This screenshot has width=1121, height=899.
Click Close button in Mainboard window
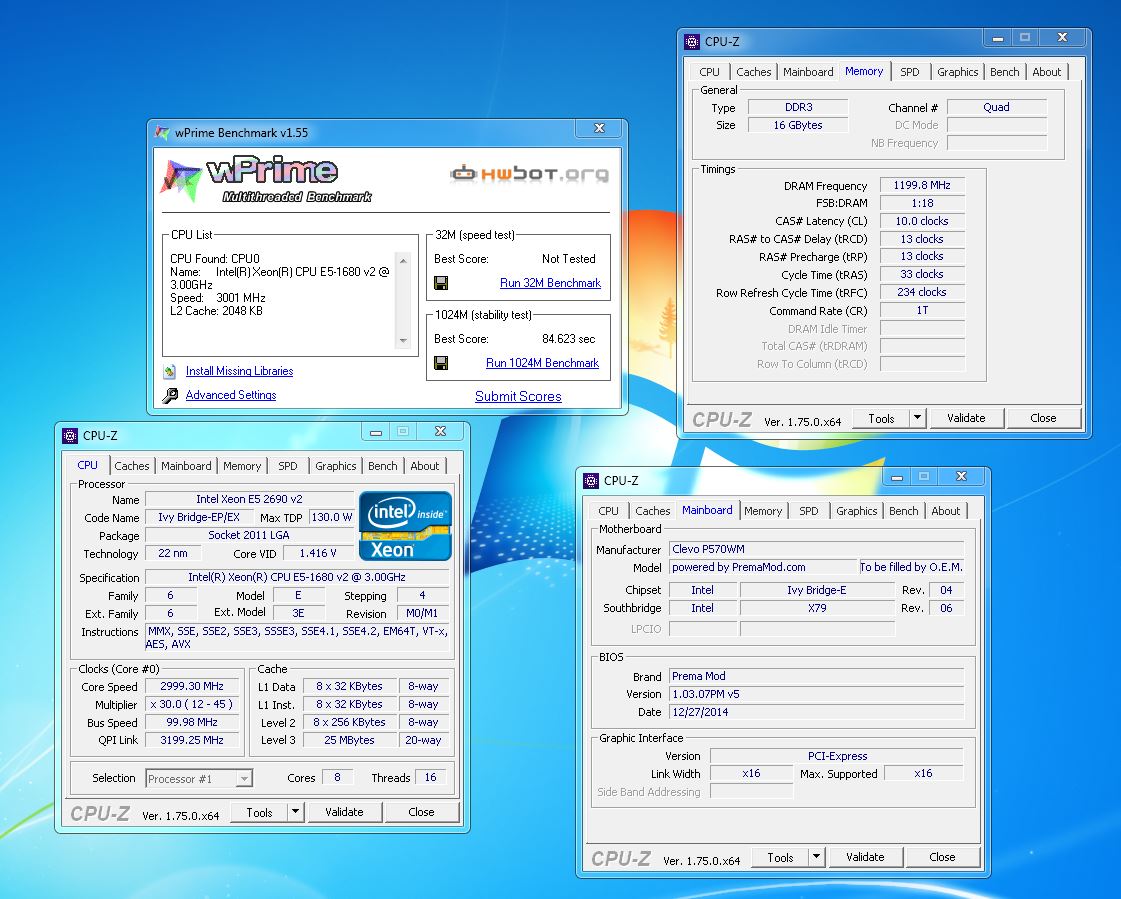942,858
